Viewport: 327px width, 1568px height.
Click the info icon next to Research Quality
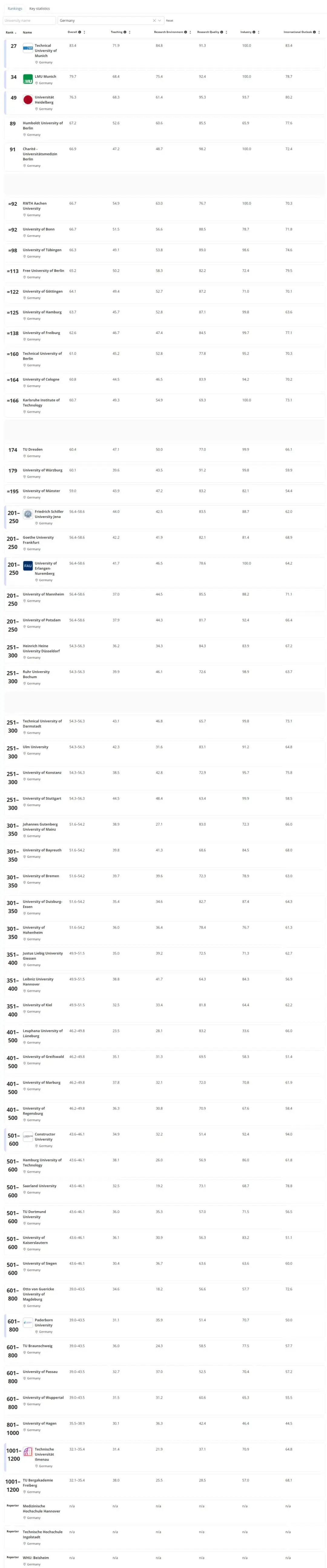[222, 32]
